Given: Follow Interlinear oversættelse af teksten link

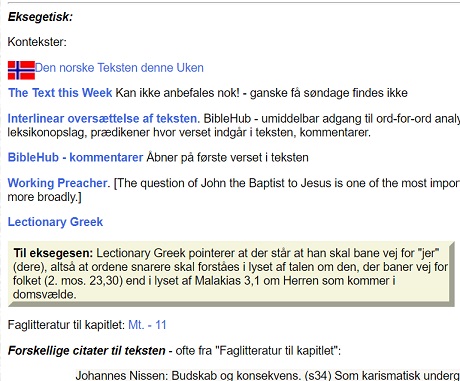Looking at the screenshot, I should point(104,119).
